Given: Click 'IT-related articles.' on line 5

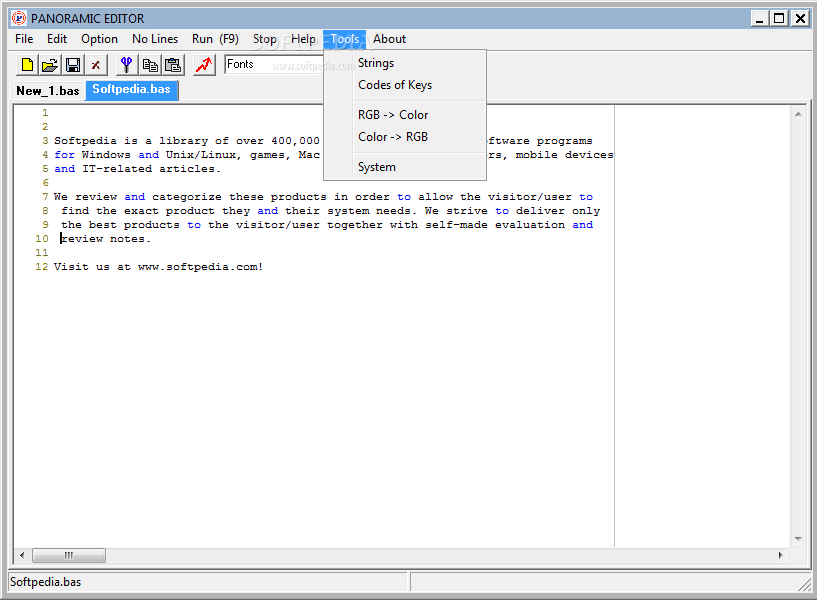Looking at the screenshot, I should pos(152,169).
